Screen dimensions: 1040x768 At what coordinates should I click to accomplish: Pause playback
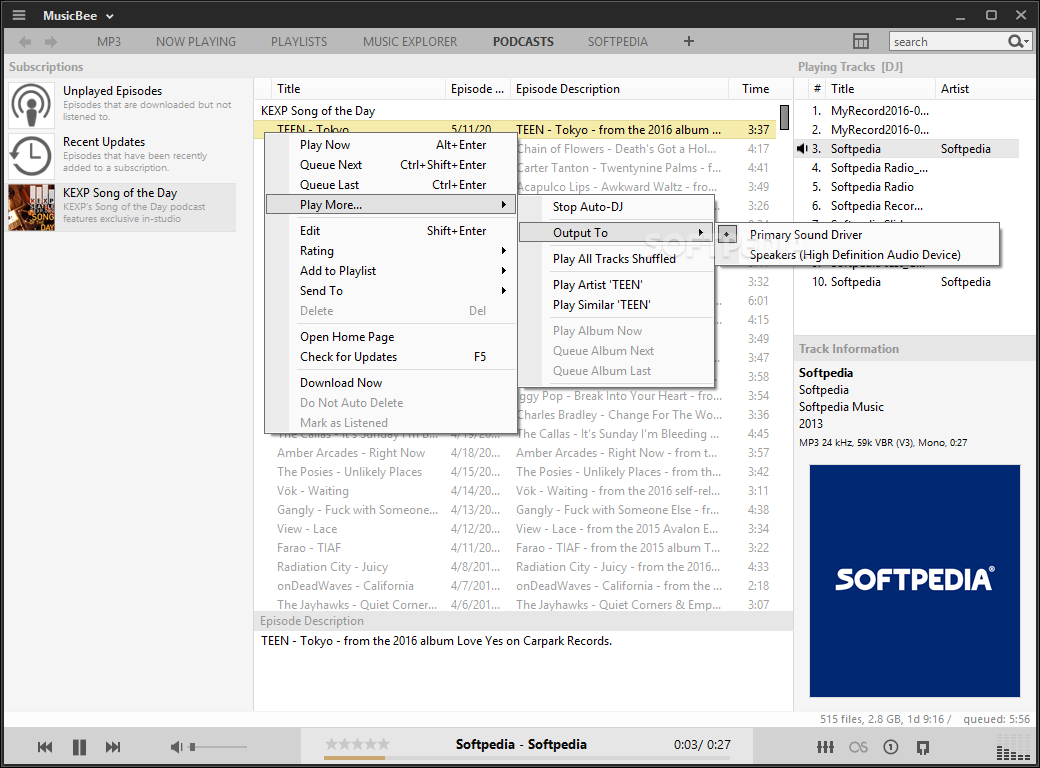79,747
